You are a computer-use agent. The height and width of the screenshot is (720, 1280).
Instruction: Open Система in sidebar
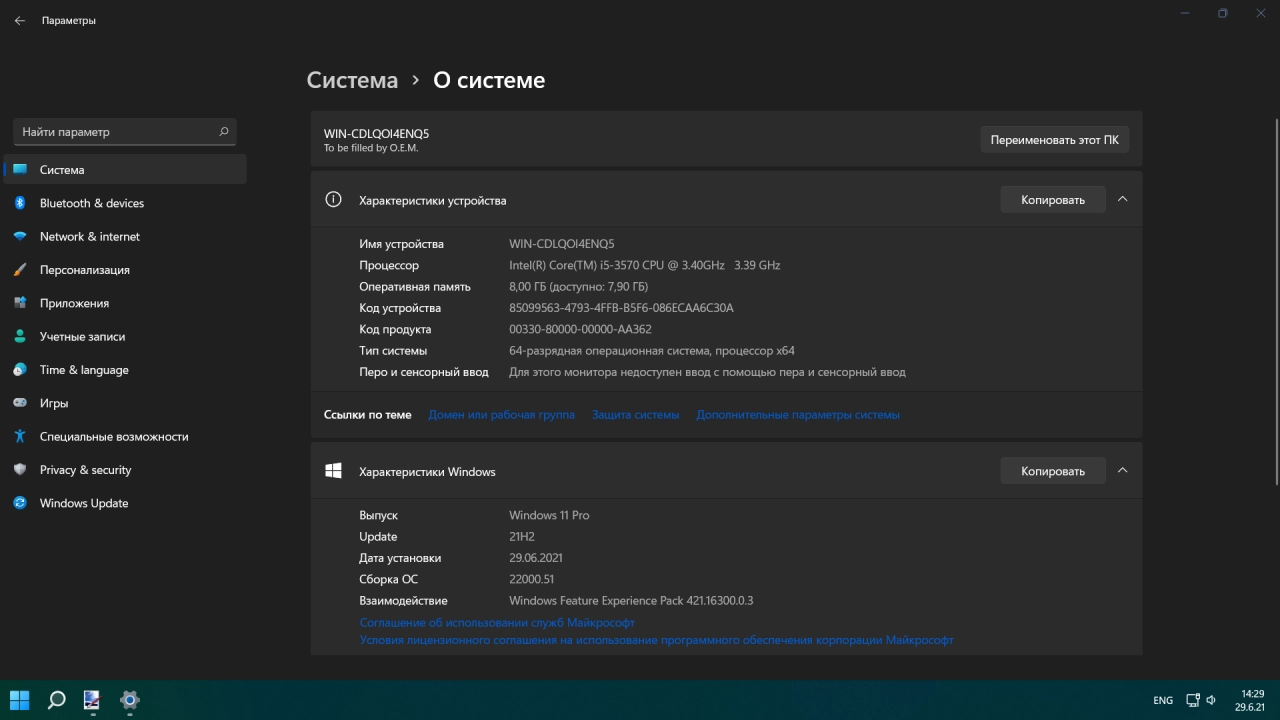pos(125,170)
